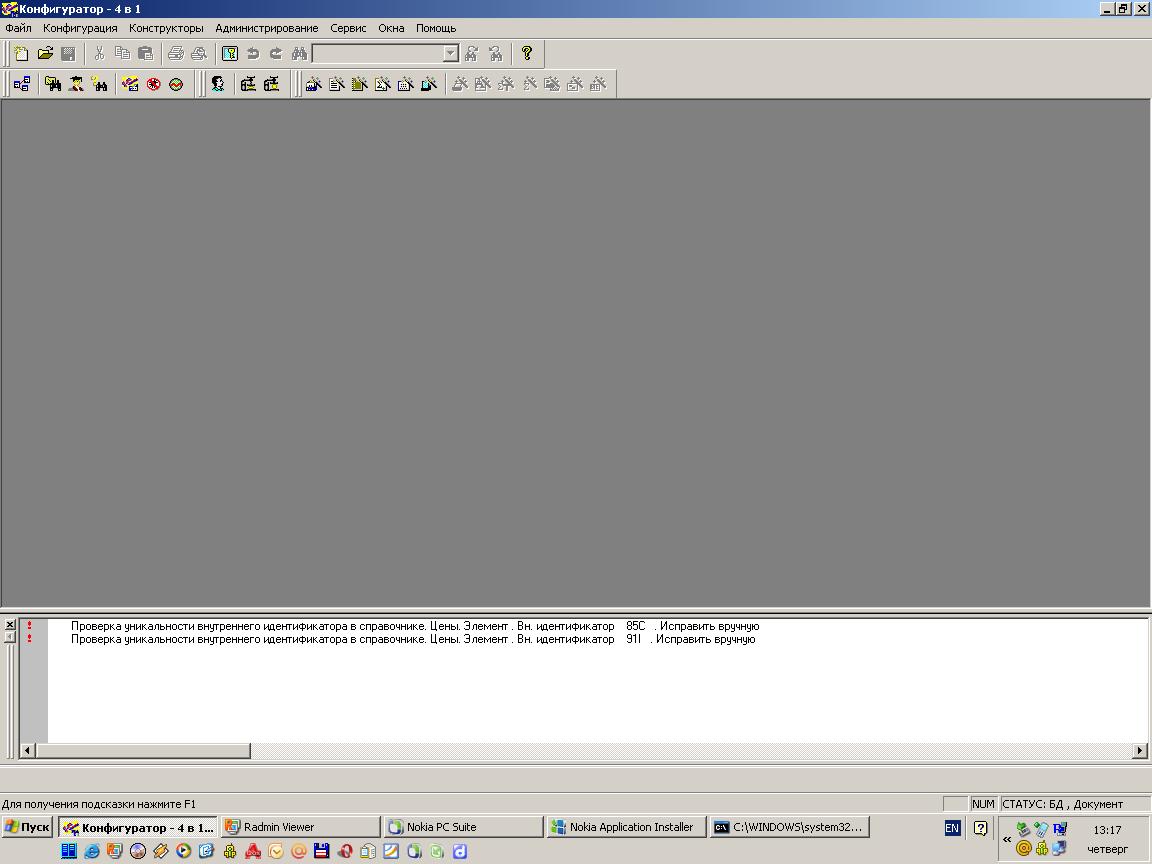Click the red debug circle icon

tap(154, 85)
